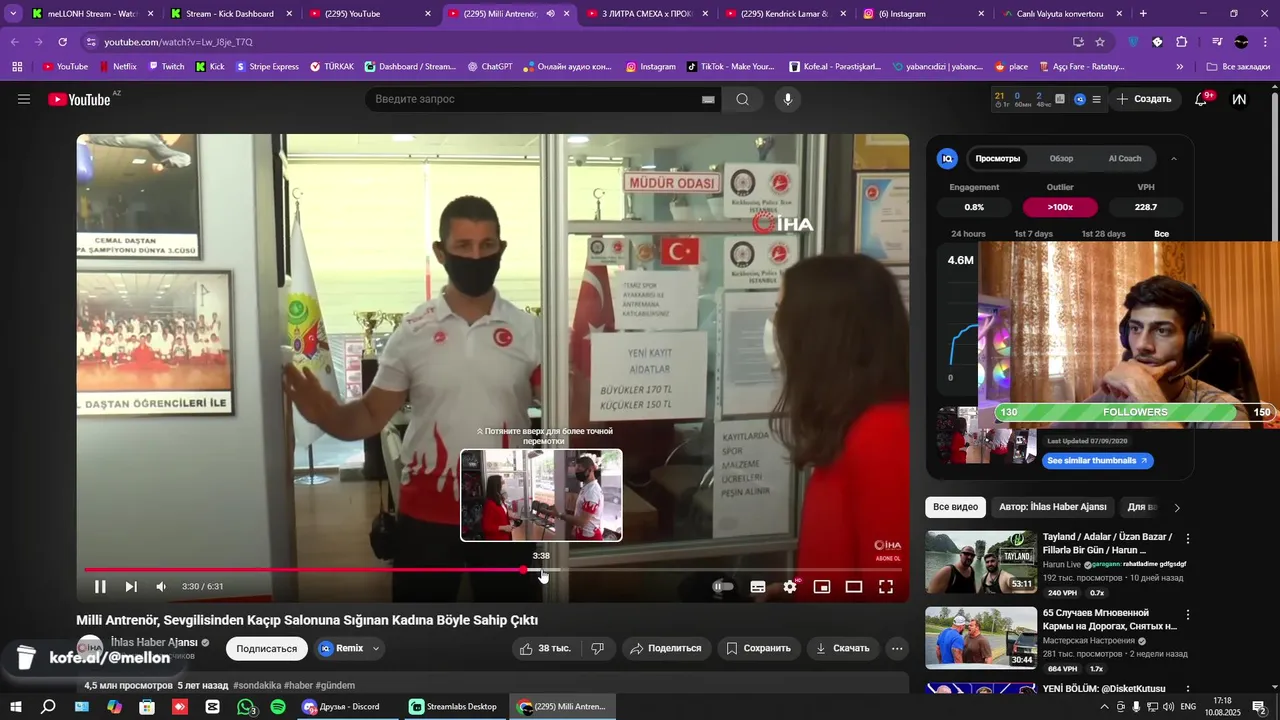Open the Remix dropdown
The width and height of the screenshot is (1280, 720).
coord(349,648)
